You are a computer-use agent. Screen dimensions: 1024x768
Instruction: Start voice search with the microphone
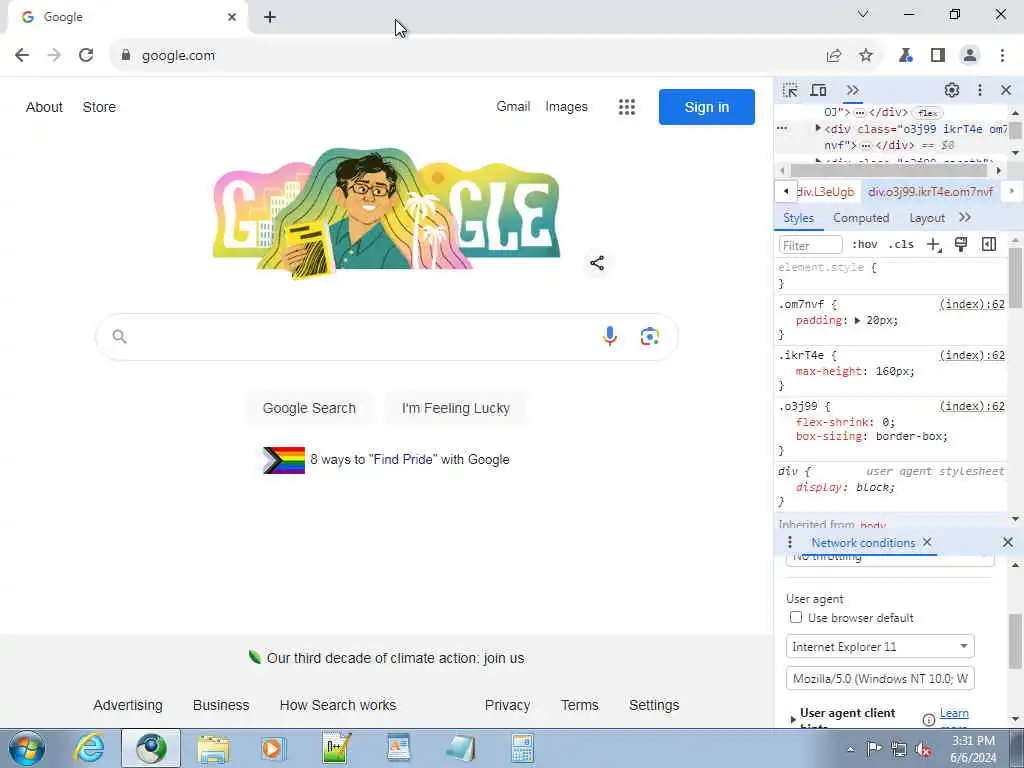[x=609, y=336]
